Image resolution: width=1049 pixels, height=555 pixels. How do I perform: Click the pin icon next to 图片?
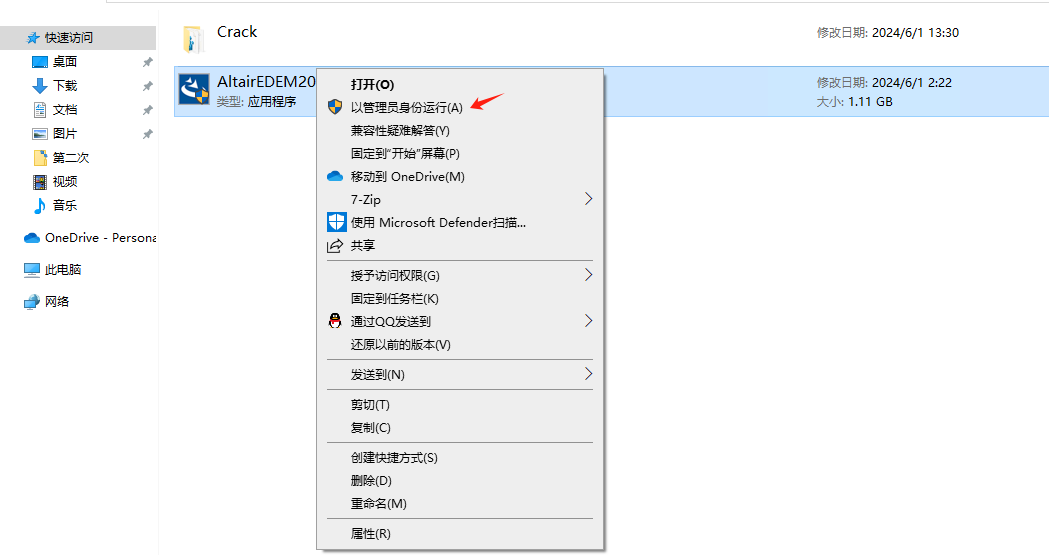(148, 134)
